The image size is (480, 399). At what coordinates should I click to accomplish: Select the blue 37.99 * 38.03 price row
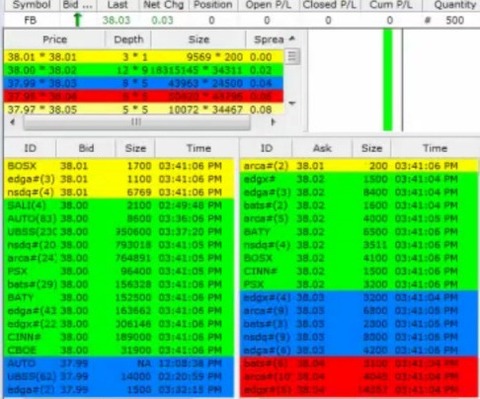pyautogui.click(x=144, y=83)
